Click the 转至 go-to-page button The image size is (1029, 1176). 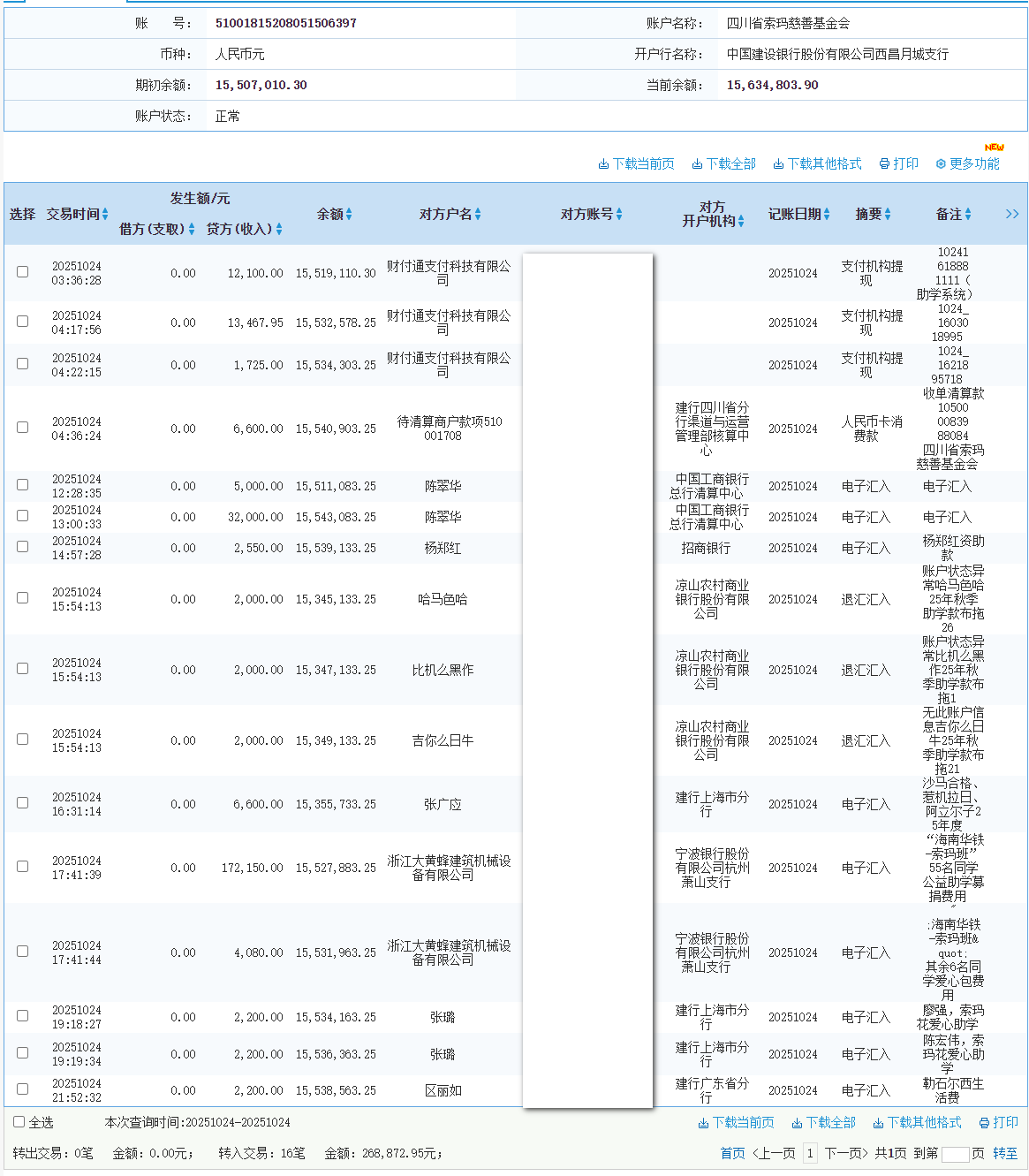(1003, 1153)
